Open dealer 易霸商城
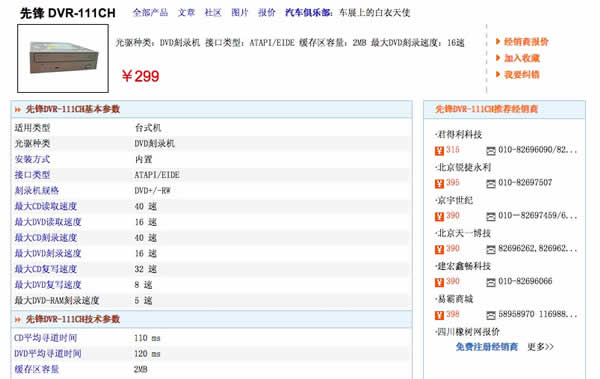 click(x=455, y=299)
